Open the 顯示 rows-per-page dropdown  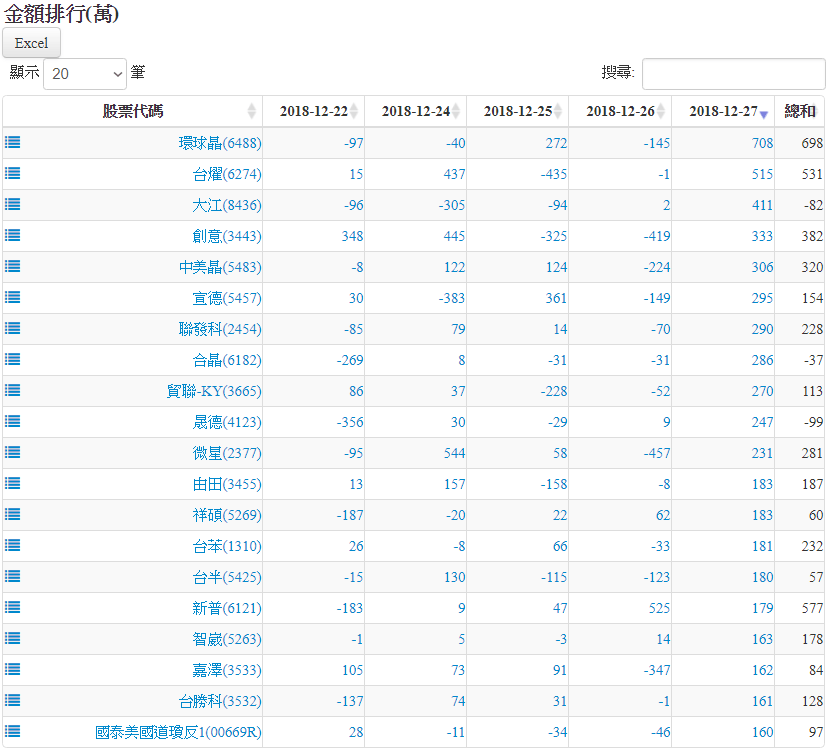point(85,73)
